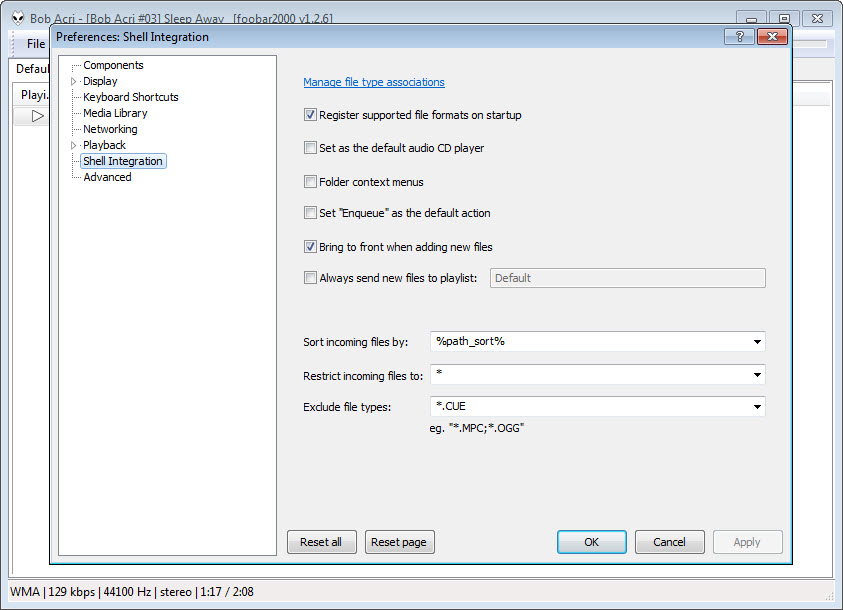Toggle Register supported file formats on startup
The width and height of the screenshot is (843, 610).
pos(310,114)
